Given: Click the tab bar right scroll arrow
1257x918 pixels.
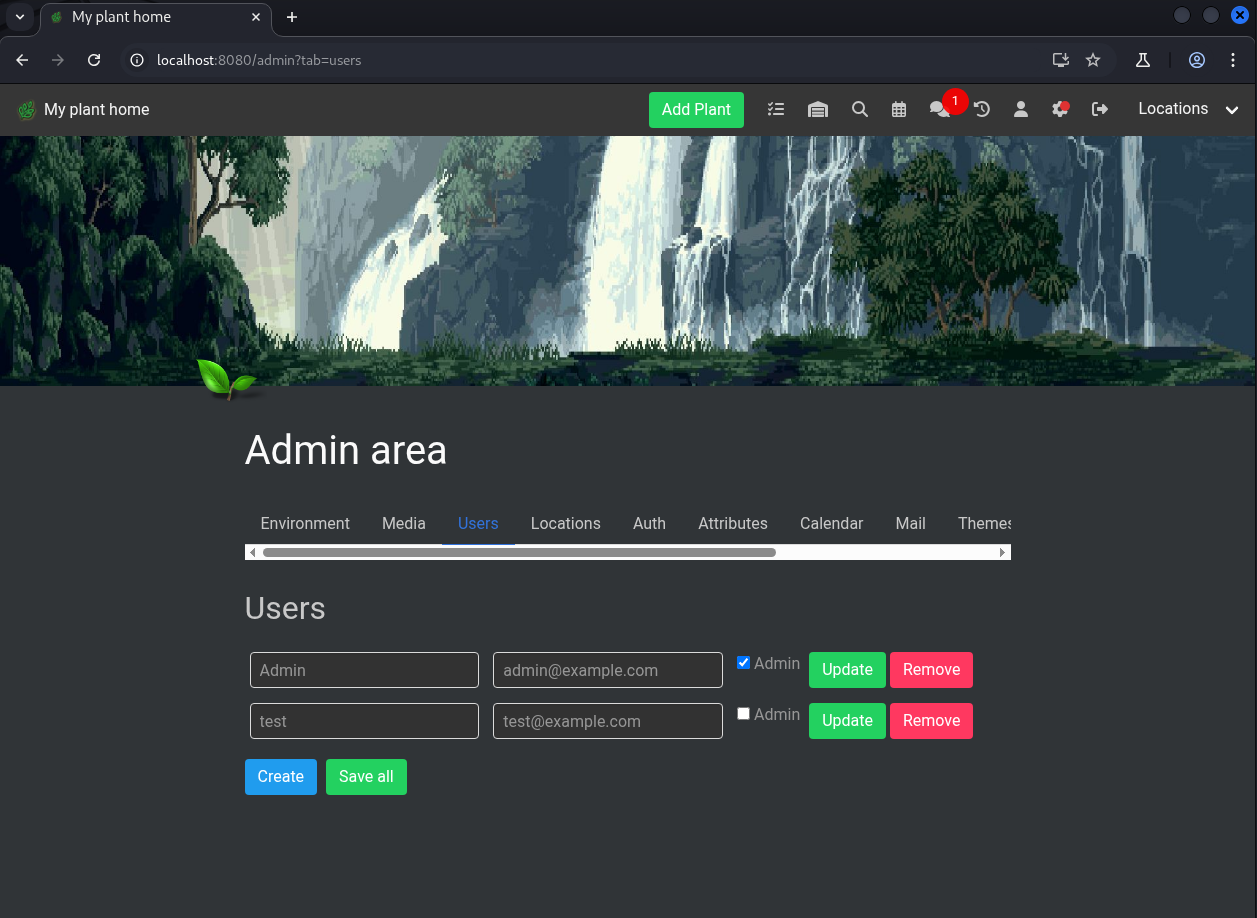Looking at the screenshot, I should pyautogui.click(x=1002, y=552).
